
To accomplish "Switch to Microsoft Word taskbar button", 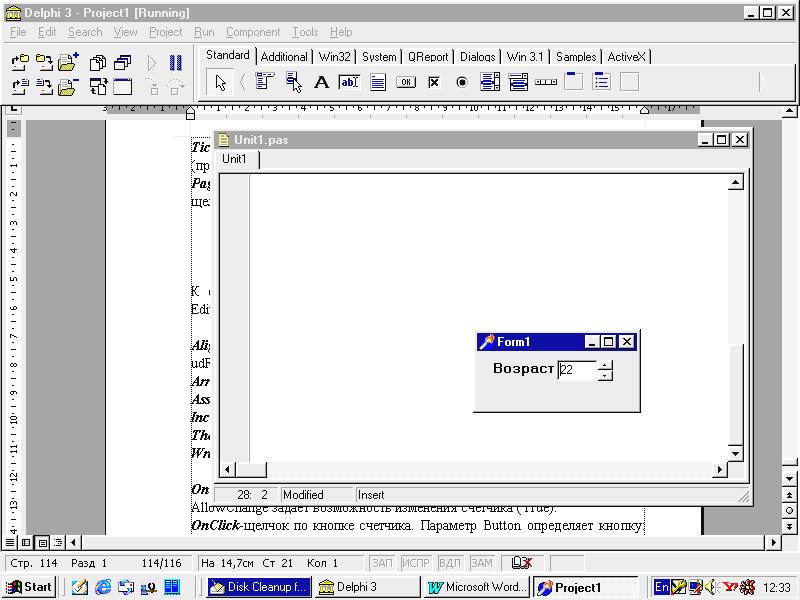I will (477, 587).
